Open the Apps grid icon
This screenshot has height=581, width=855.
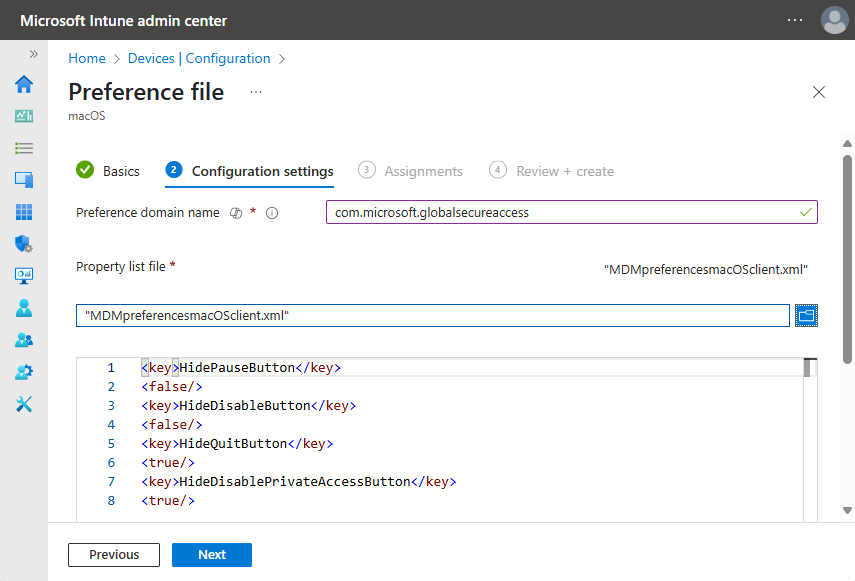23,211
